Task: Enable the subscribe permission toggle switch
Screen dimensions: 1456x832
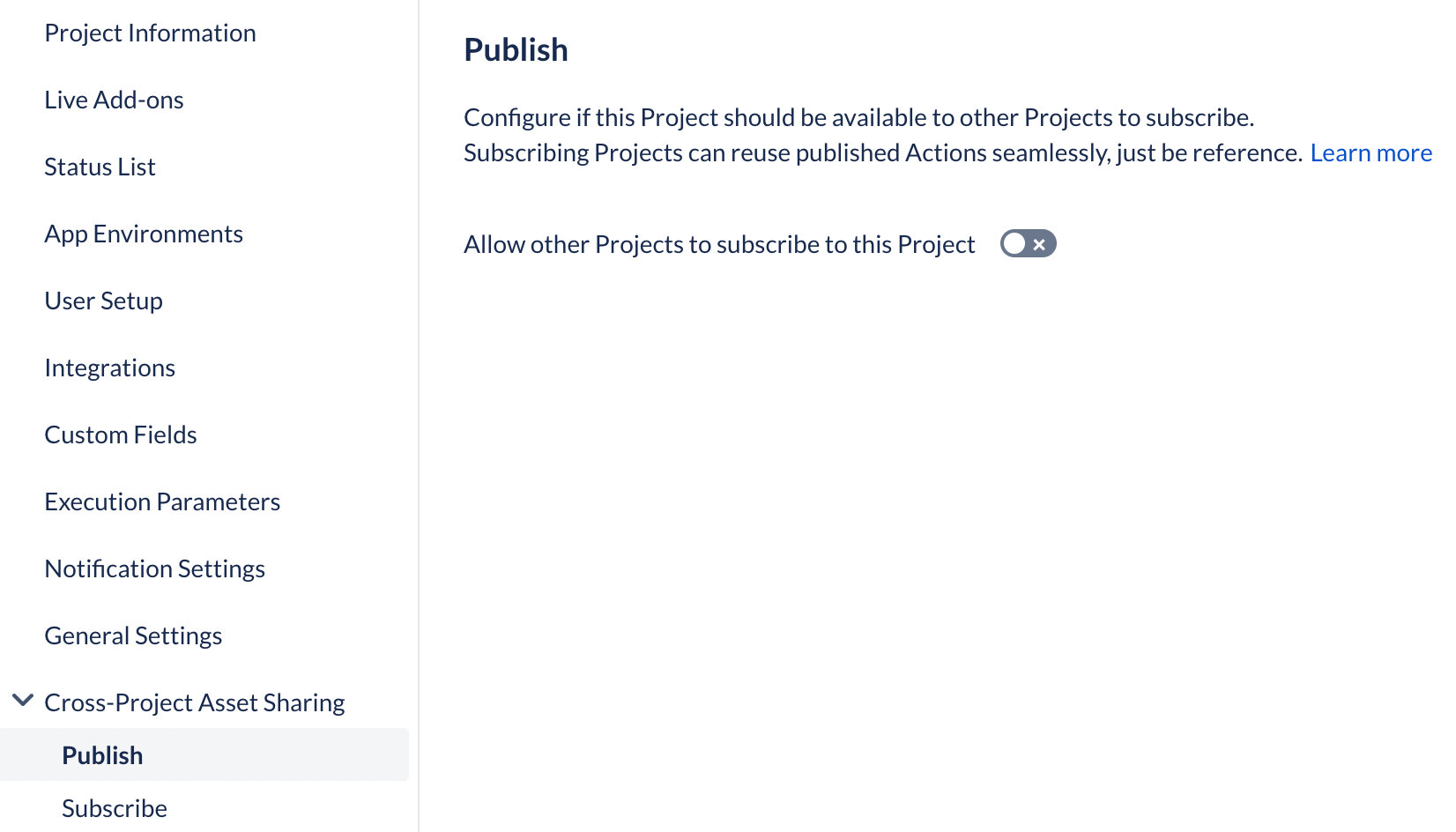Action: pyautogui.click(x=1028, y=244)
